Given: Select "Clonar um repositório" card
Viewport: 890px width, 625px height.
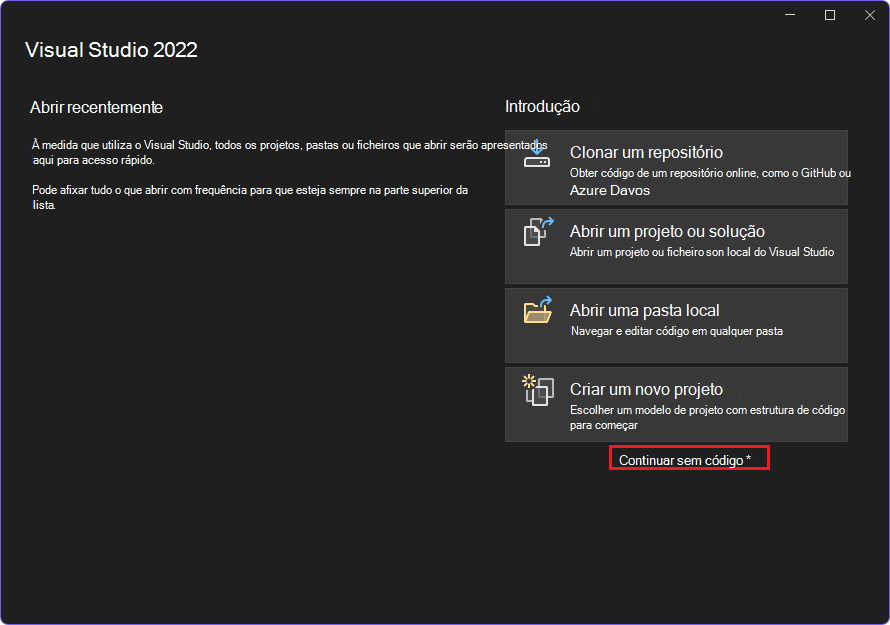Looking at the screenshot, I should [676, 167].
